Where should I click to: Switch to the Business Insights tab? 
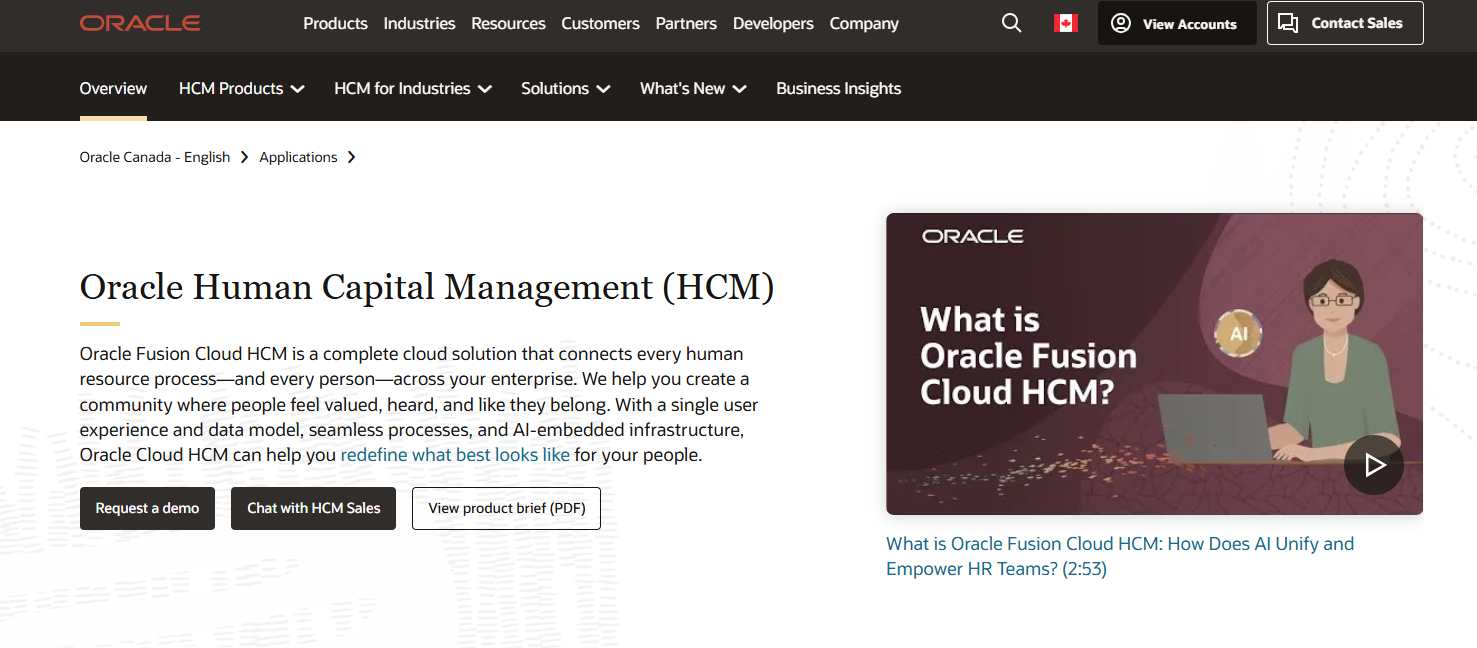pos(838,88)
